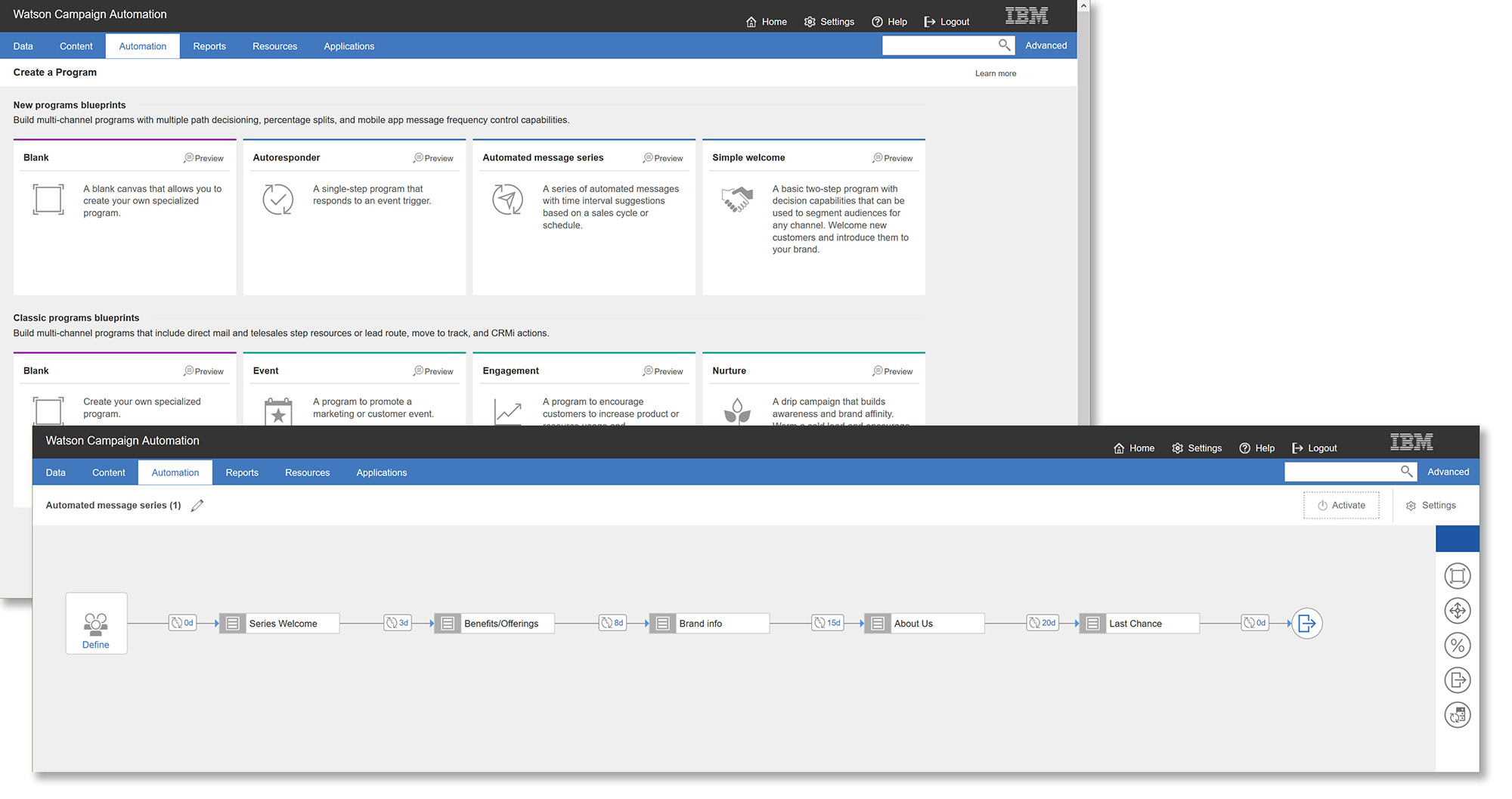Open Help in the front window header

coord(1257,448)
